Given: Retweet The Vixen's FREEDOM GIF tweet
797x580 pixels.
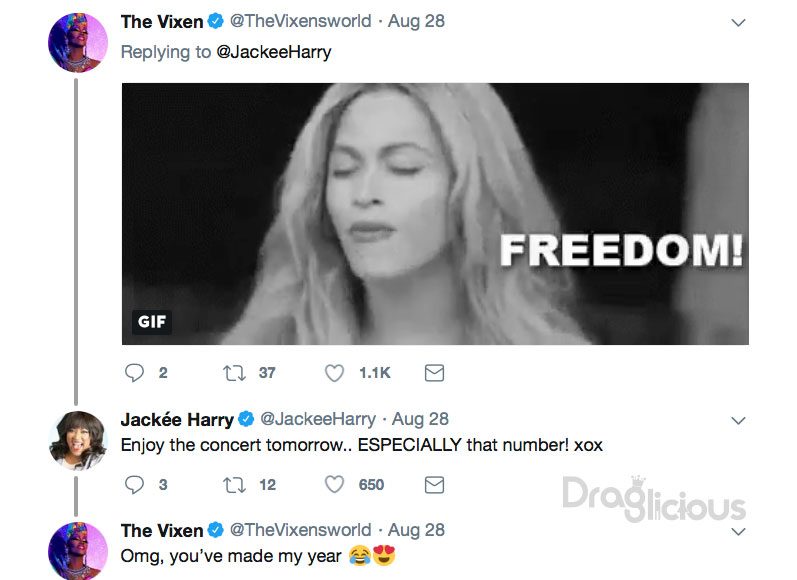Looking at the screenshot, I should click(234, 373).
